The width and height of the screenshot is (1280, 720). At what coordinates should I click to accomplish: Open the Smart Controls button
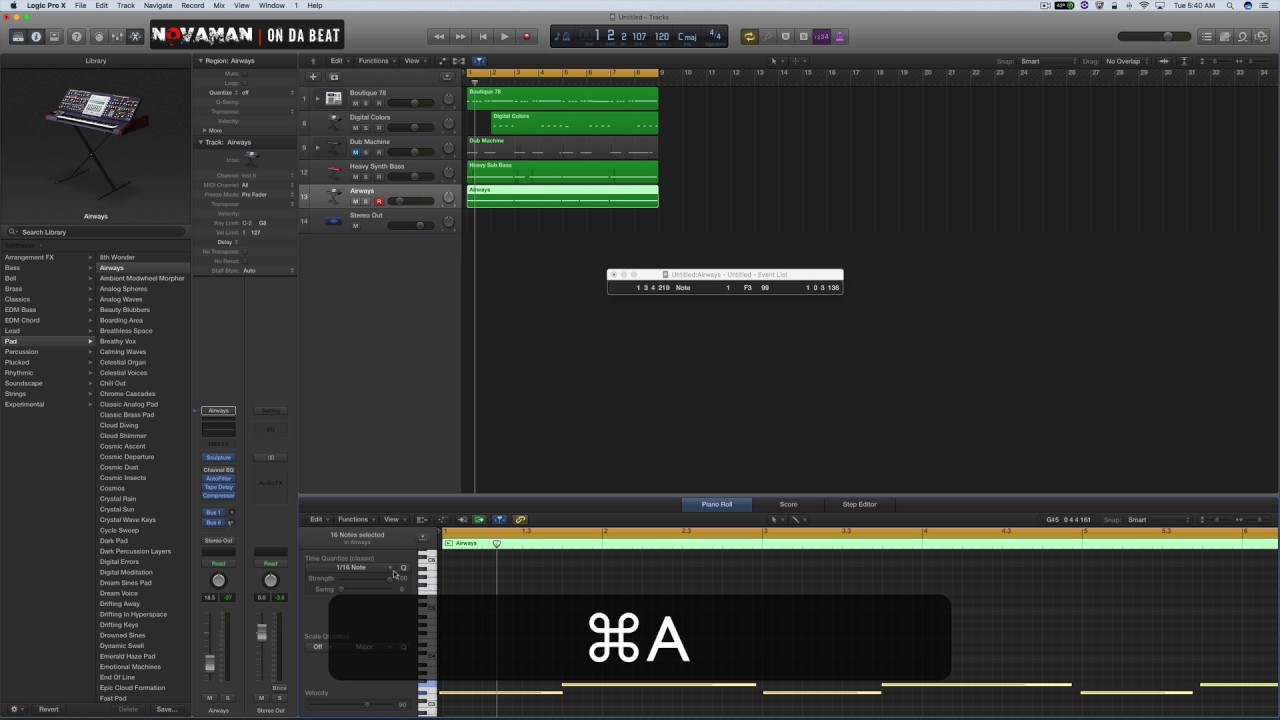98,36
